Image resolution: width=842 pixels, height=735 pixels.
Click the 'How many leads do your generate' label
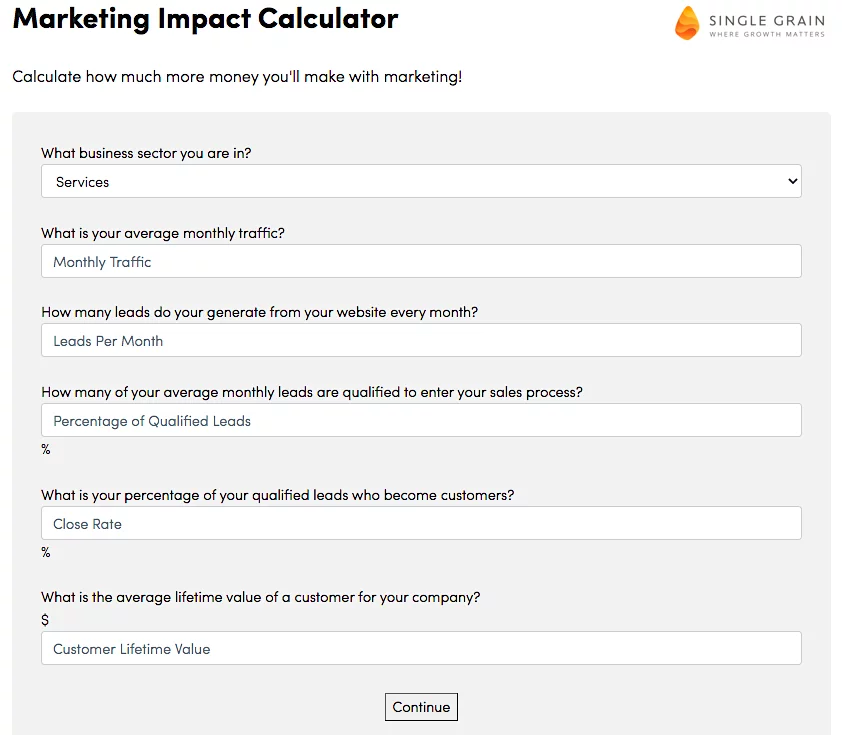(x=259, y=312)
